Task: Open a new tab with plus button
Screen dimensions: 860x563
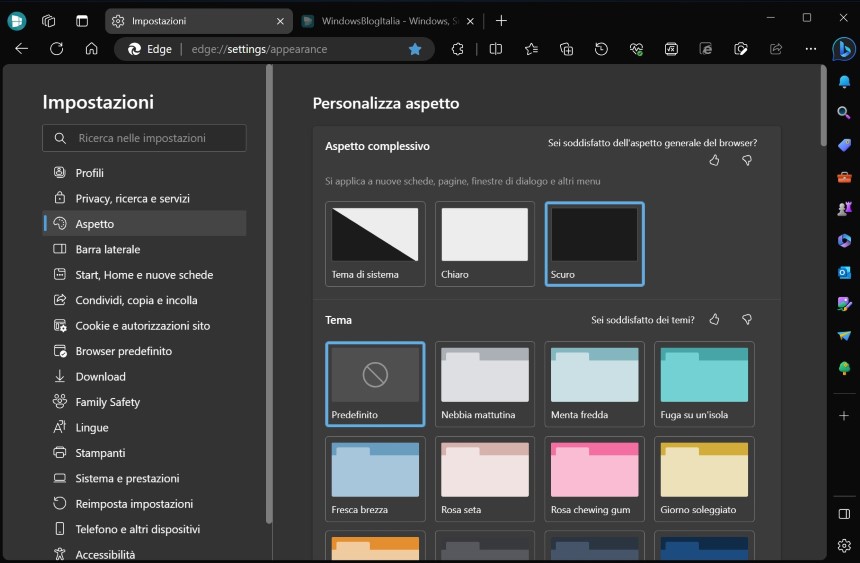Action: pos(501,21)
